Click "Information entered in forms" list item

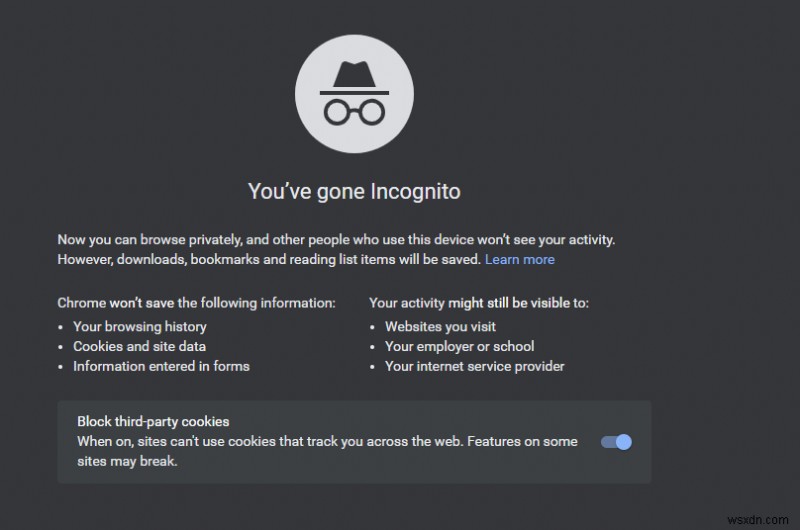pyautogui.click(x=161, y=367)
